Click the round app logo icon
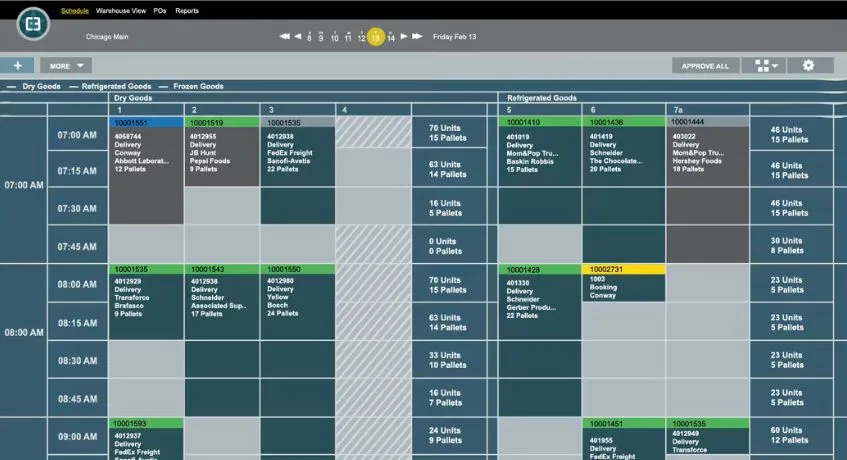The height and width of the screenshot is (460, 847). point(33,24)
